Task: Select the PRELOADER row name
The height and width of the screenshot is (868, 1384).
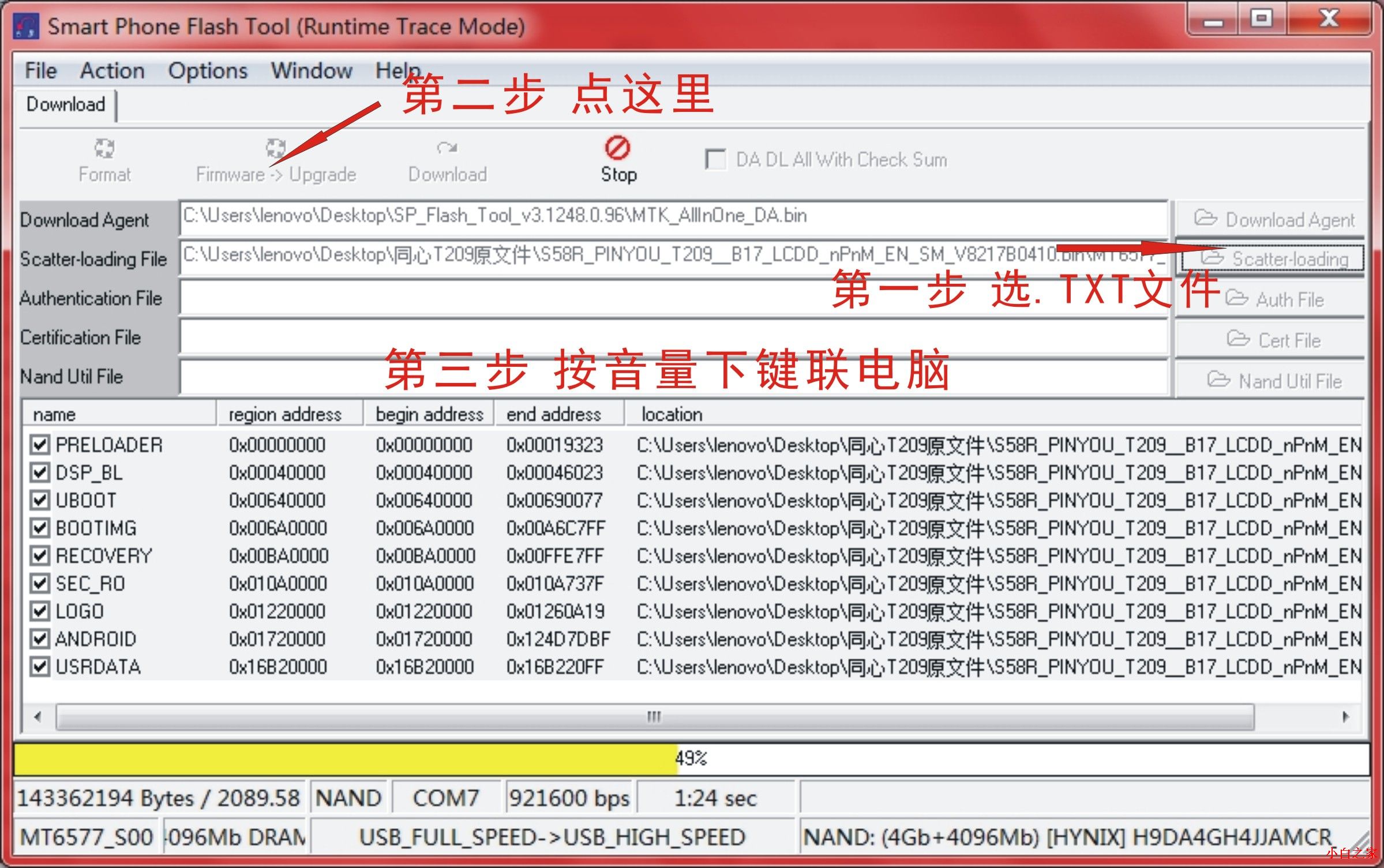Action: coord(109,445)
